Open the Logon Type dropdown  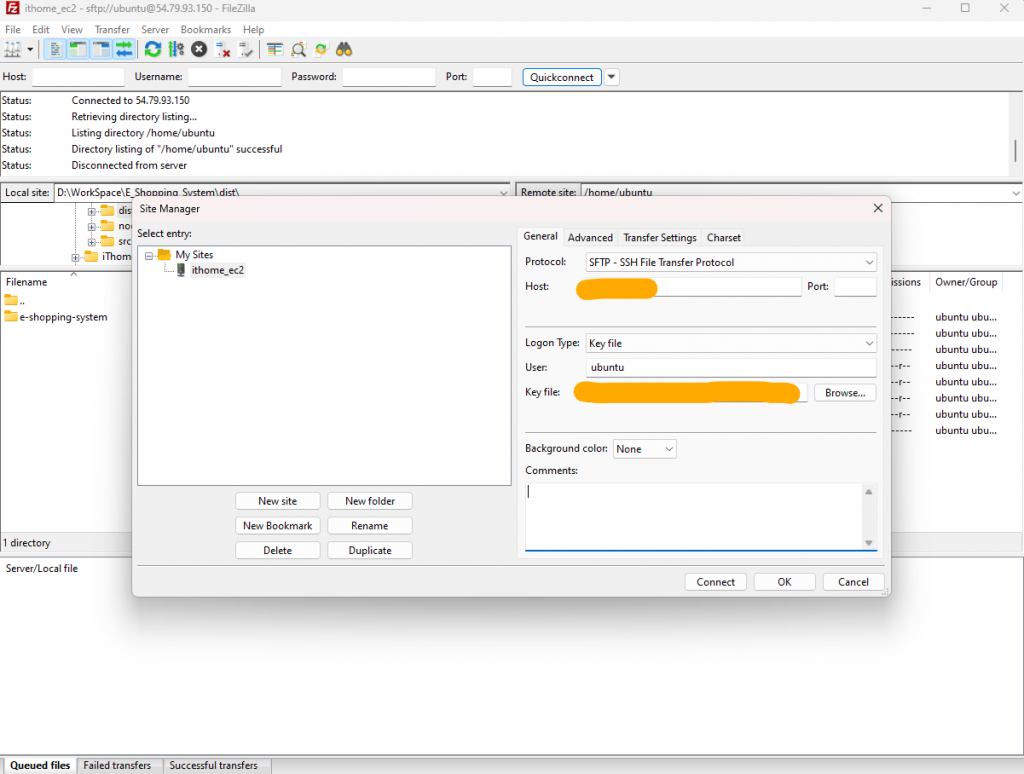tap(731, 344)
